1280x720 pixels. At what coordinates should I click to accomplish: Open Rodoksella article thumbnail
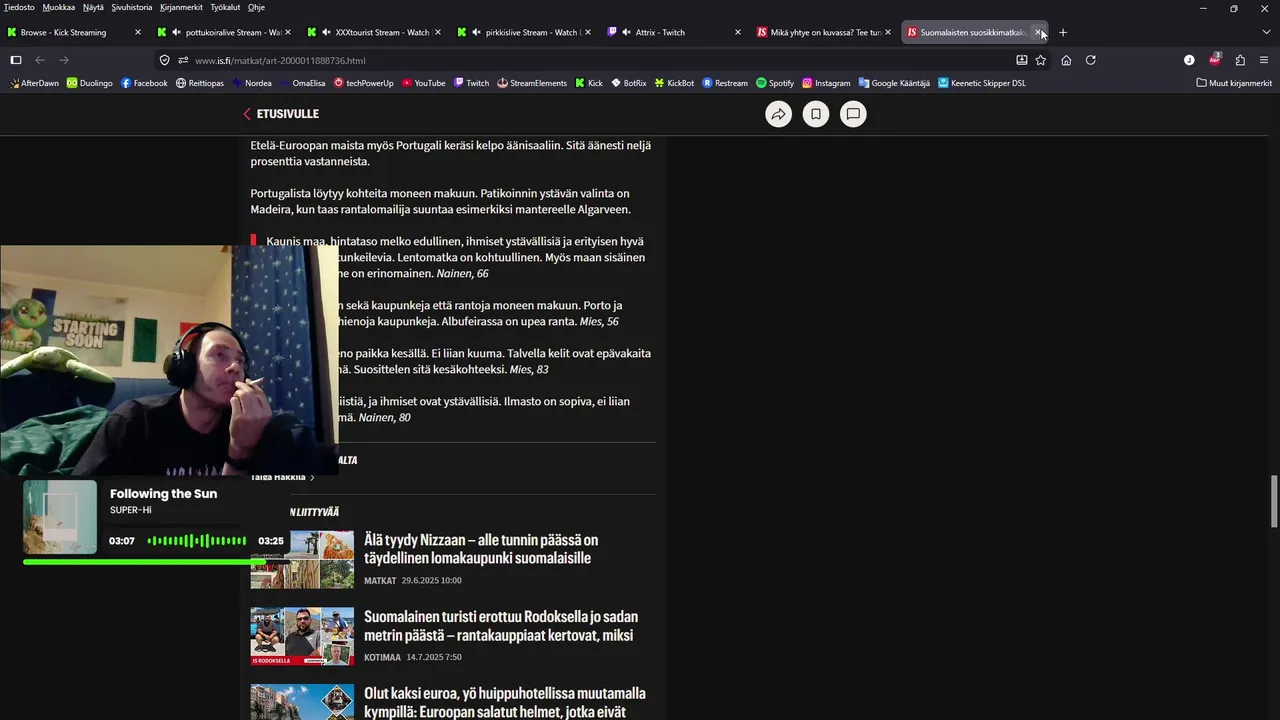[x=302, y=636]
